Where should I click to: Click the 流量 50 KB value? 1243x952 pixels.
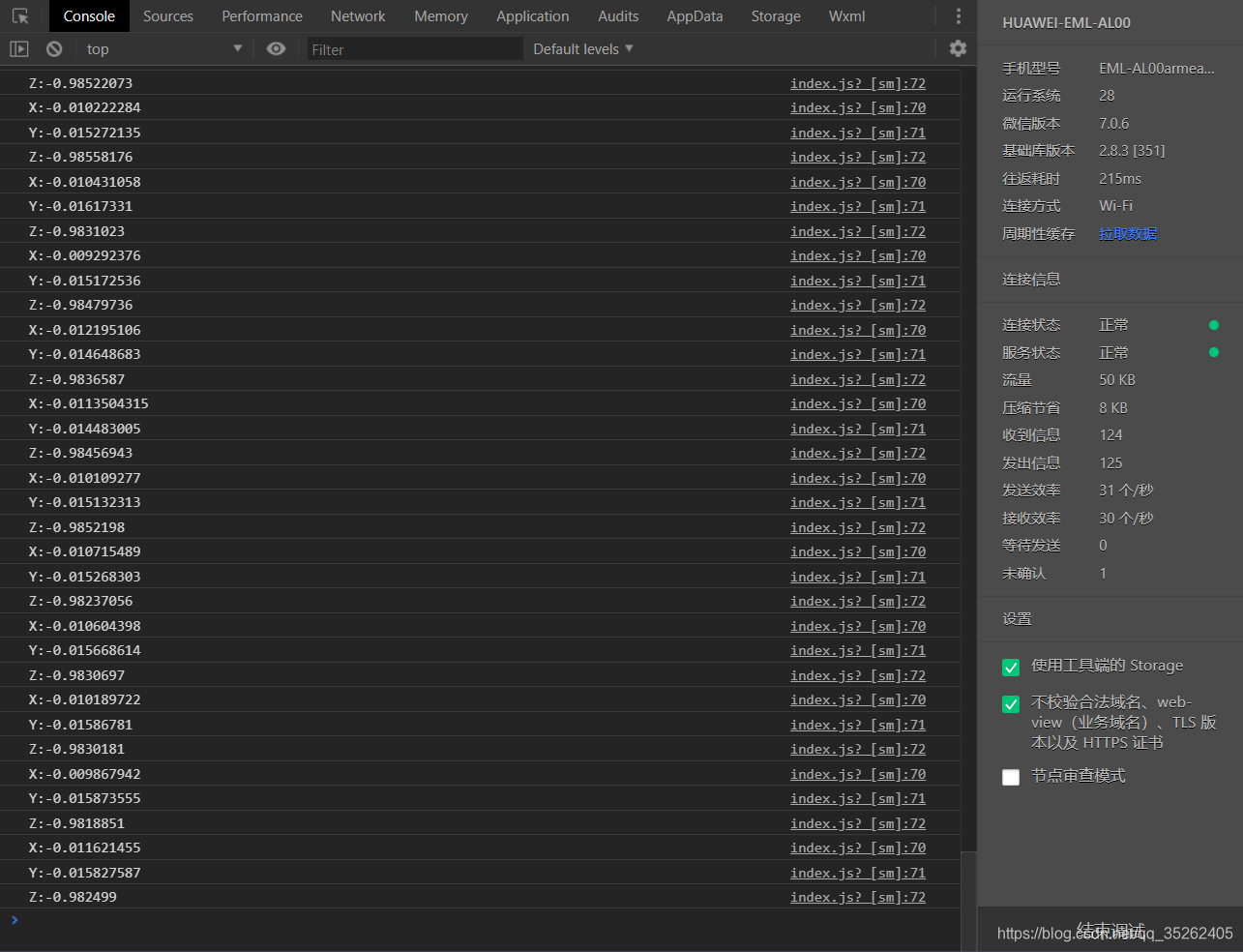click(1117, 379)
